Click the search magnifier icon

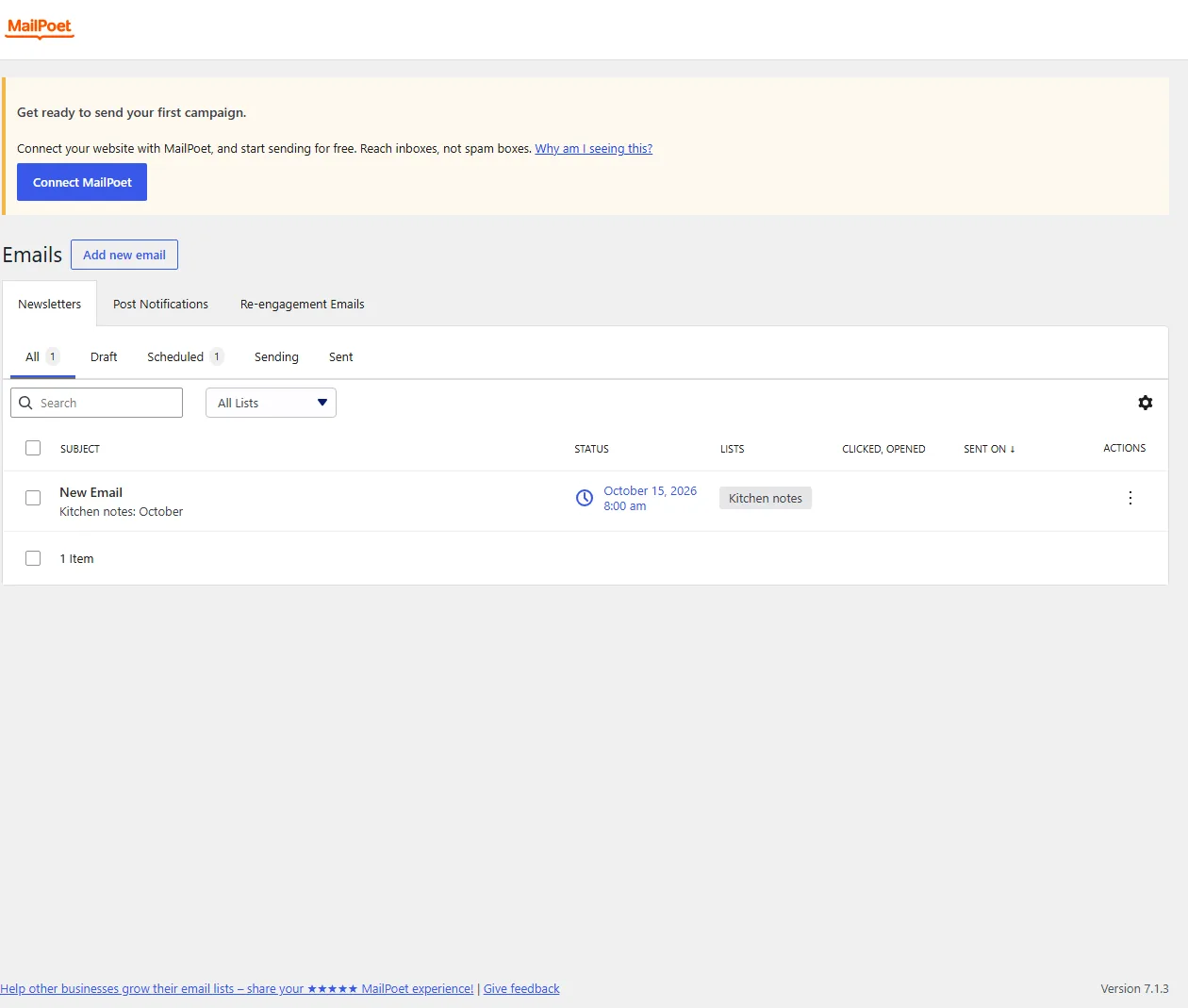pos(25,403)
